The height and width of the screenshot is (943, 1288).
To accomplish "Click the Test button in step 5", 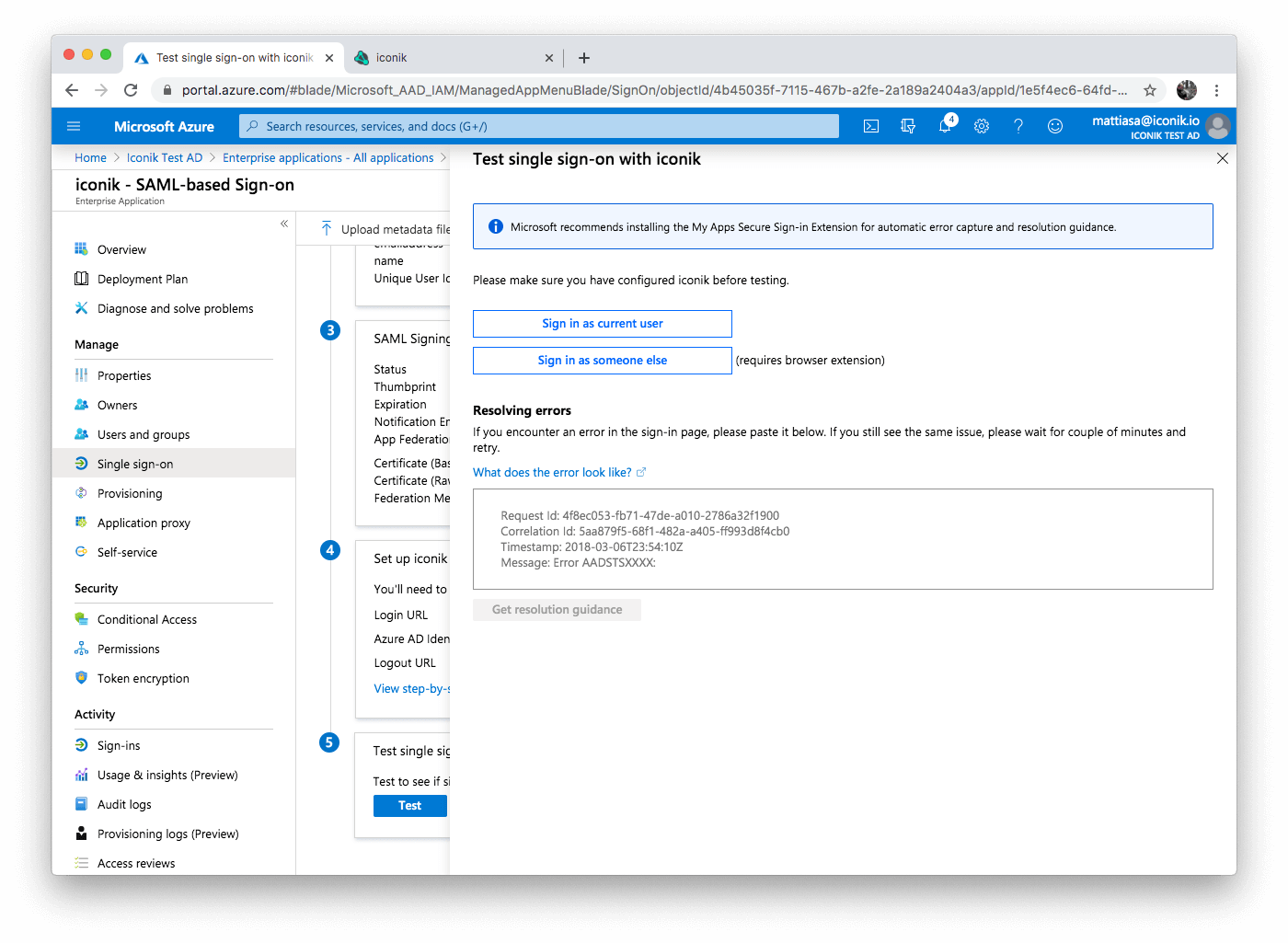I will (x=409, y=805).
